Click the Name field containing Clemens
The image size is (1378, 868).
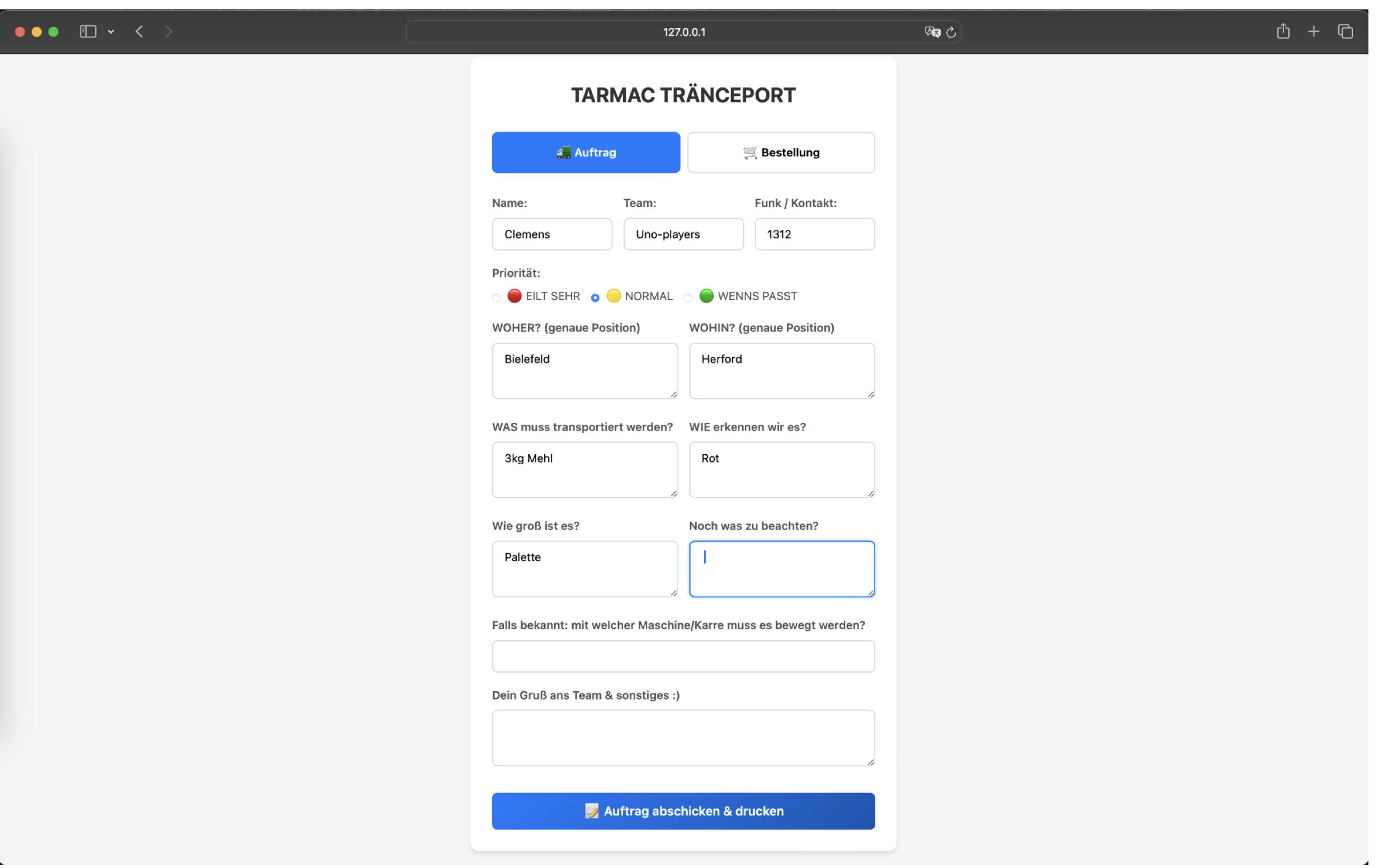click(551, 234)
